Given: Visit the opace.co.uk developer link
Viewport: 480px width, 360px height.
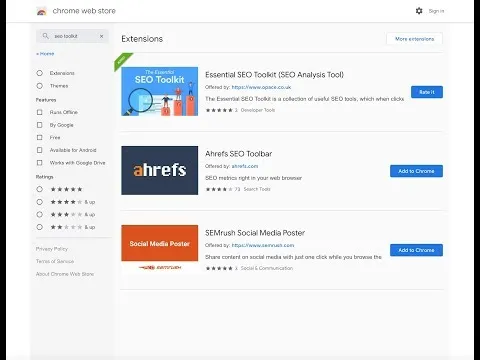Looking at the screenshot, I should [x=261, y=87].
